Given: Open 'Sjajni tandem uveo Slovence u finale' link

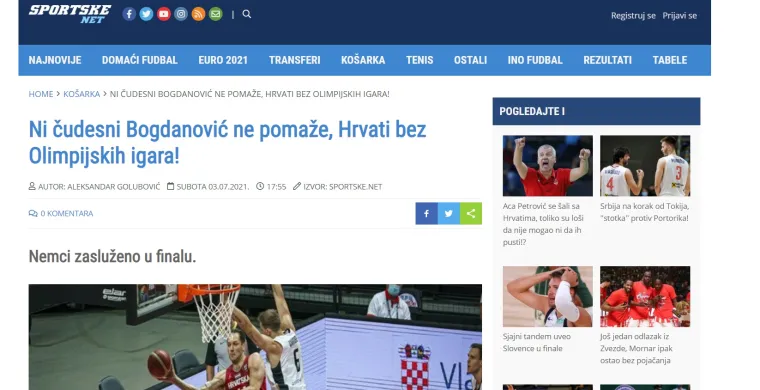Looking at the screenshot, I should click(537, 343).
